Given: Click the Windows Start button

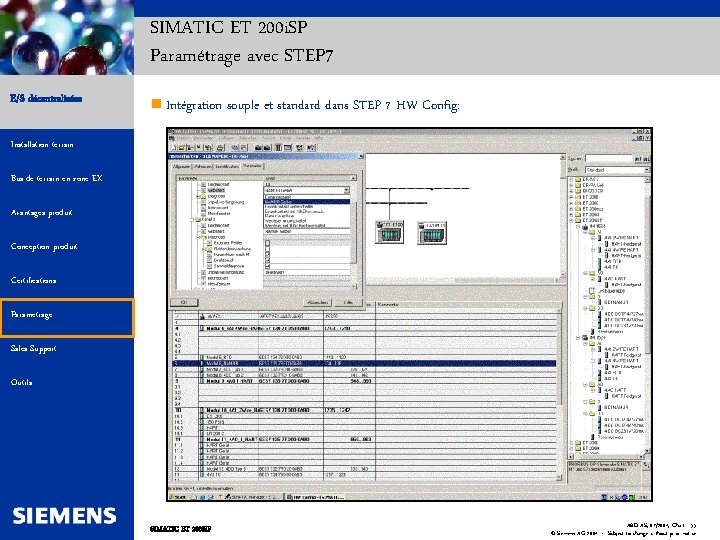Looking at the screenshot, I should [178, 497].
